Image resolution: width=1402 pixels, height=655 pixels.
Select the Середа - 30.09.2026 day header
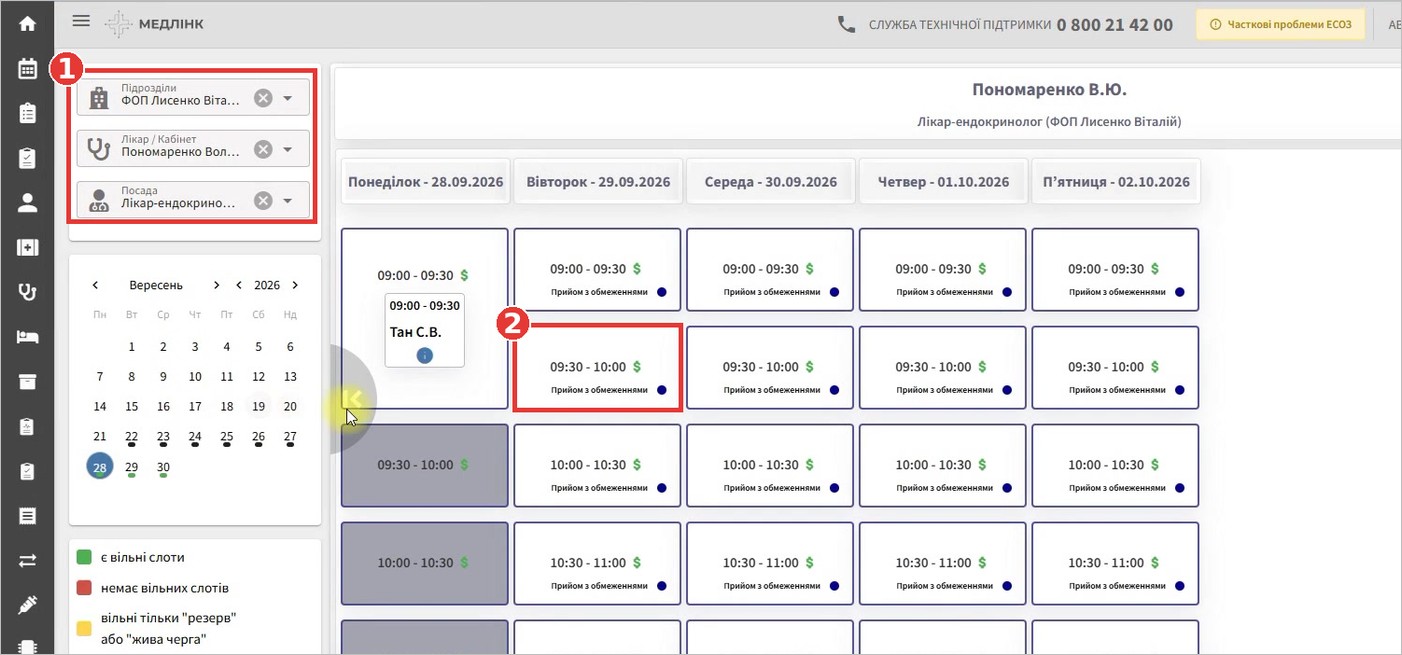770,182
